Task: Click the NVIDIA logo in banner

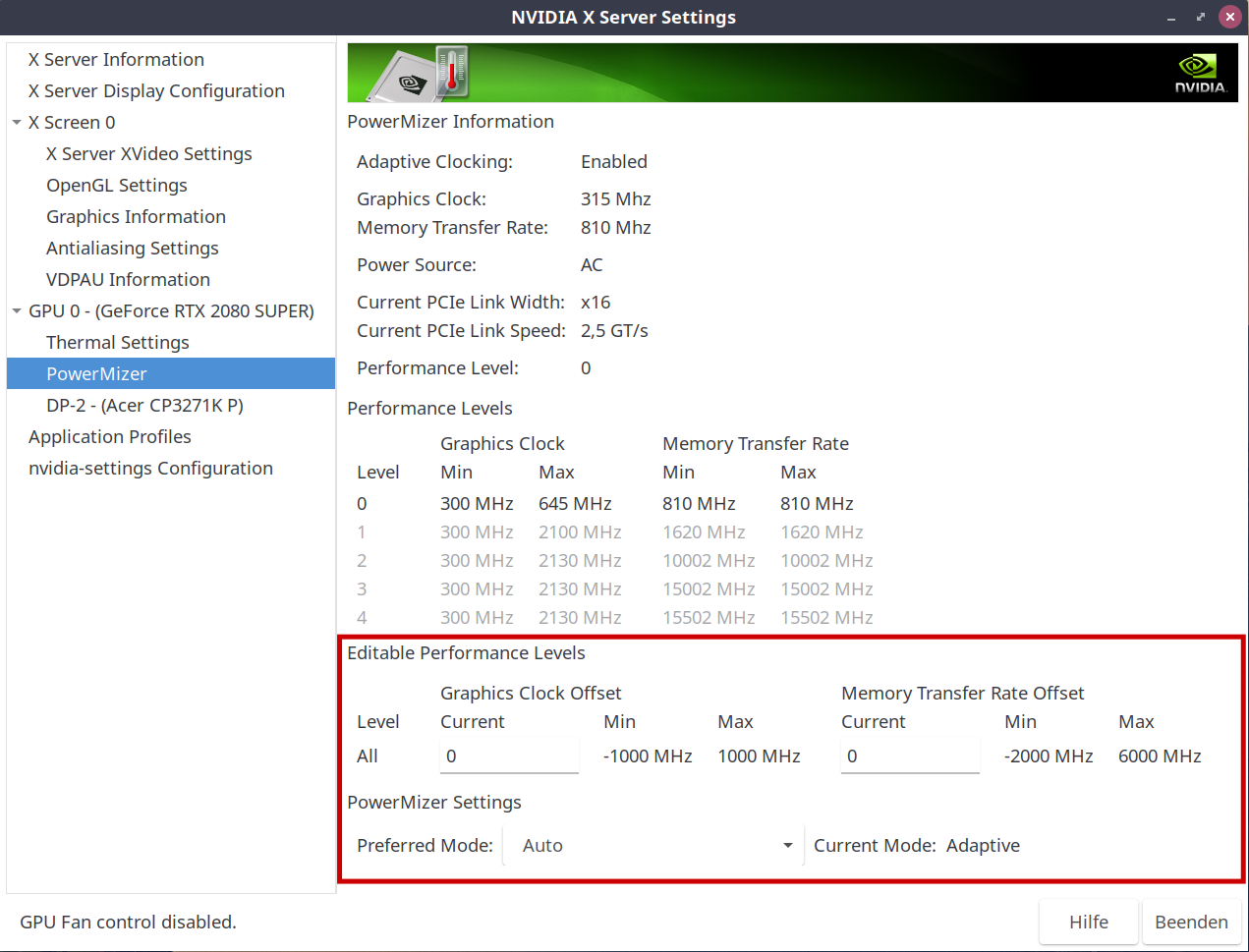Action: coord(1200,74)
